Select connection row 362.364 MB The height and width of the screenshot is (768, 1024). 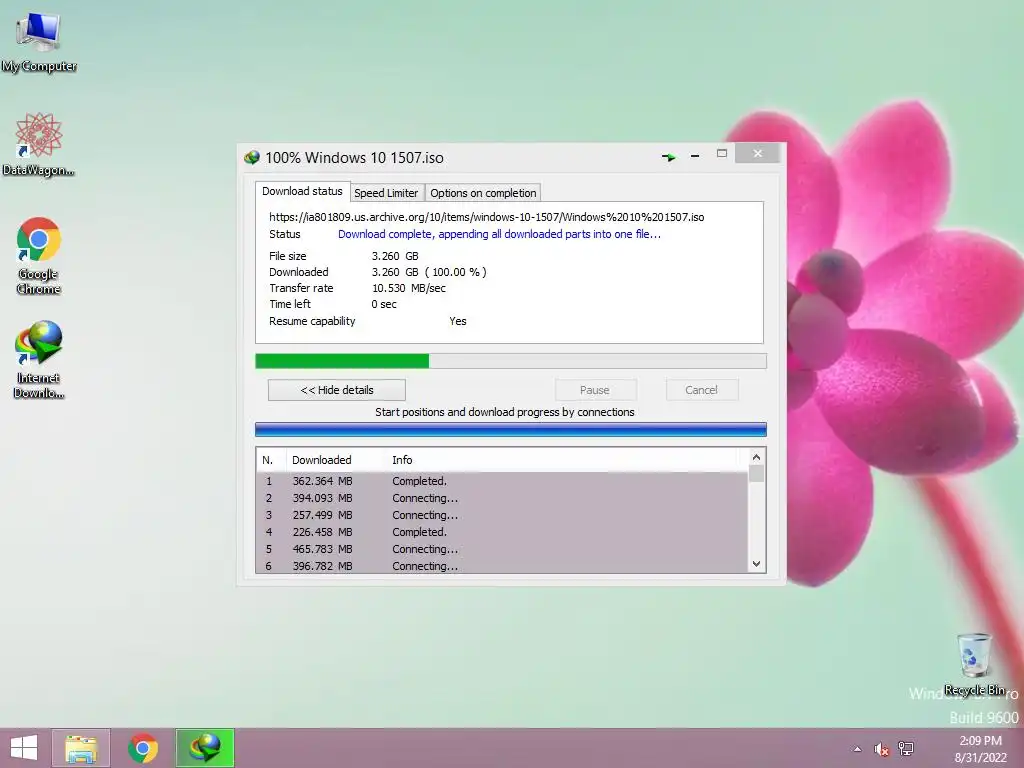tap(502, 481)
